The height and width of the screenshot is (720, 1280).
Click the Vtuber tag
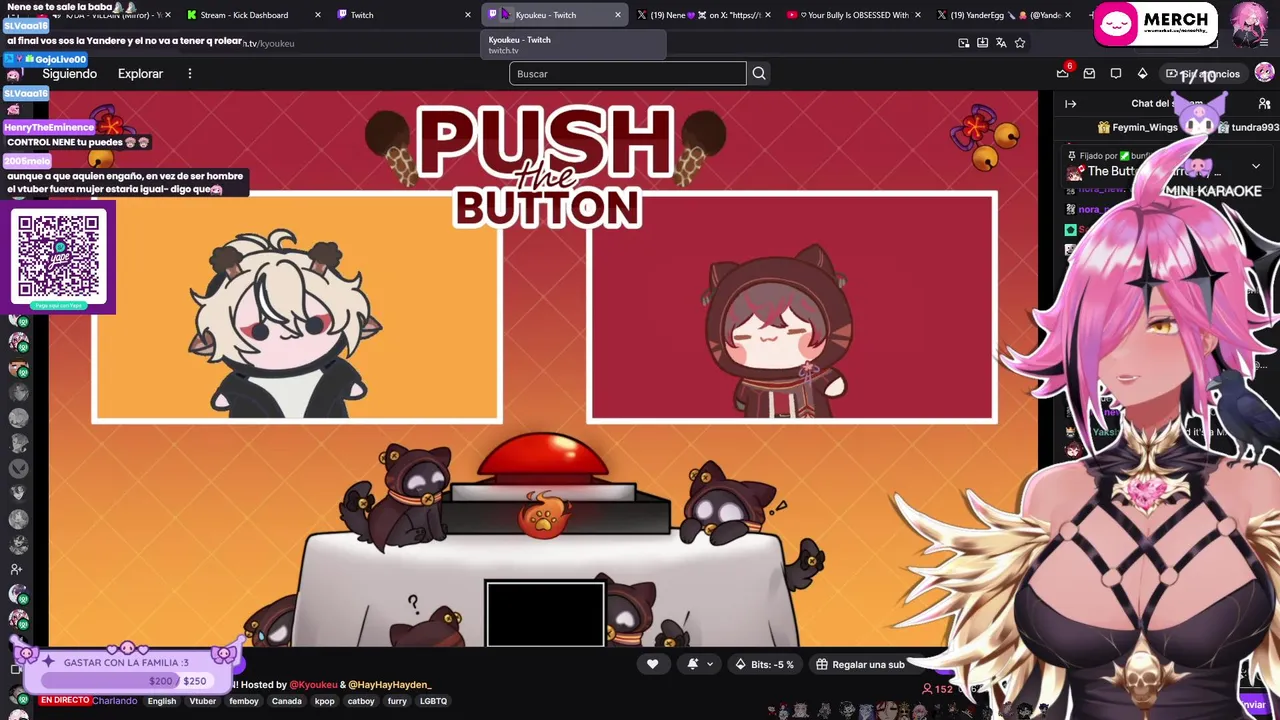pyautogui.click(x=203, y=701)
